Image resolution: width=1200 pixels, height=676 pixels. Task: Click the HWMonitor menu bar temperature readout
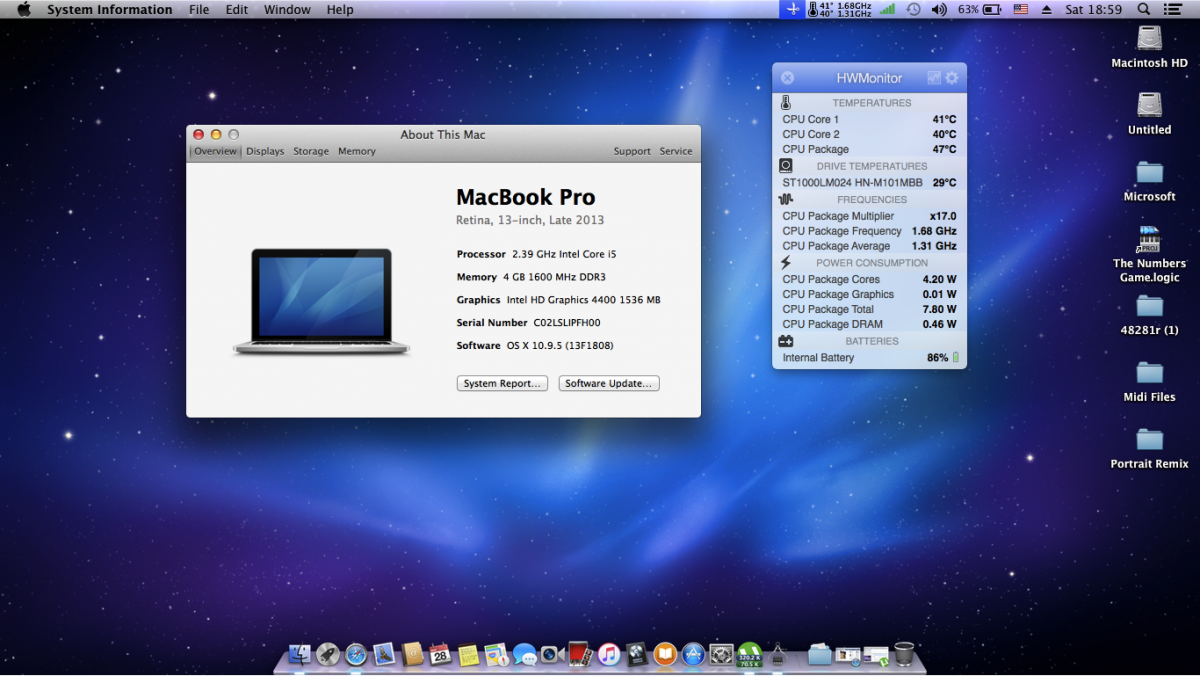coord(838,9)
